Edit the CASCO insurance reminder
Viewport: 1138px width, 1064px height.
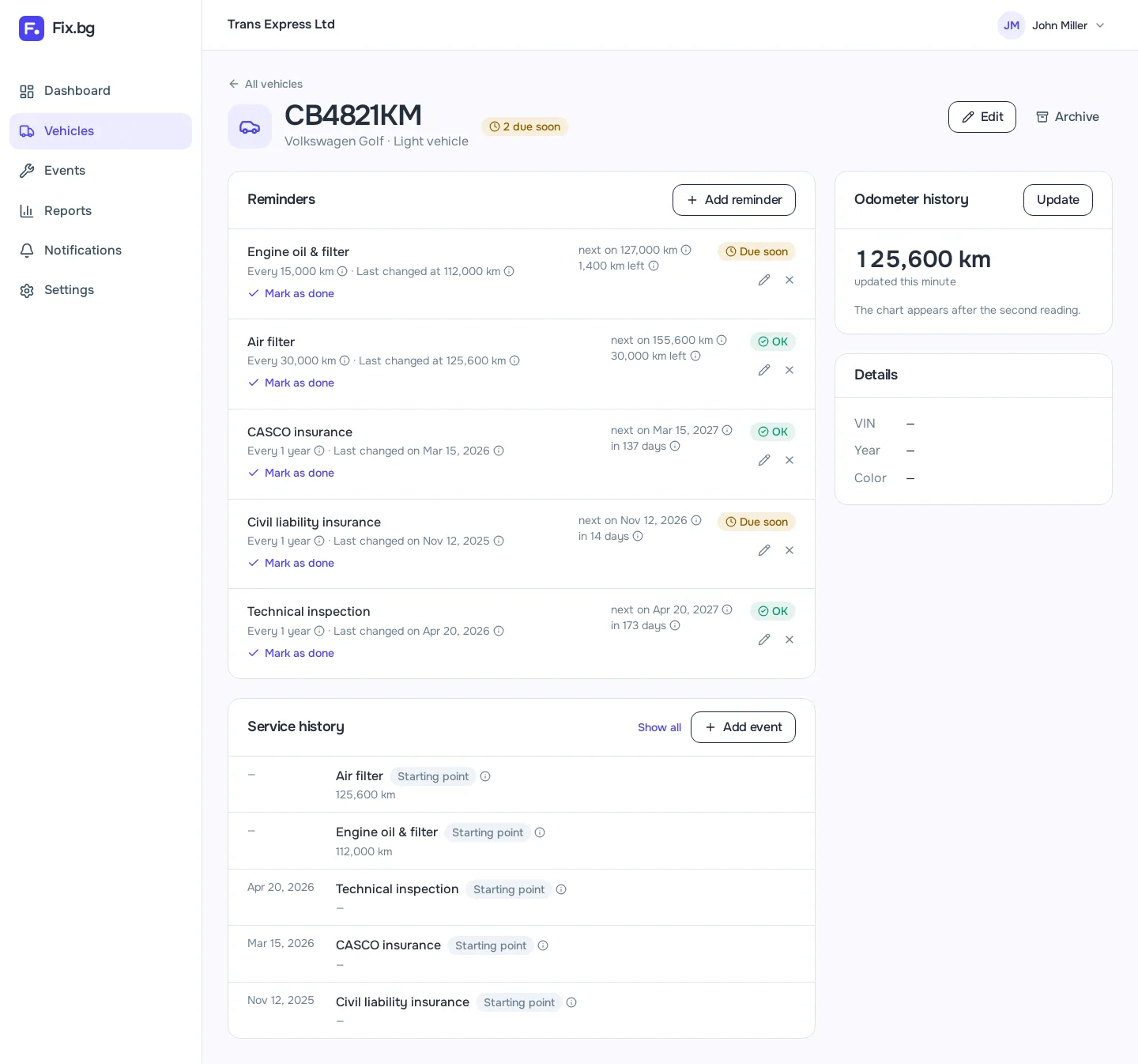764,460
